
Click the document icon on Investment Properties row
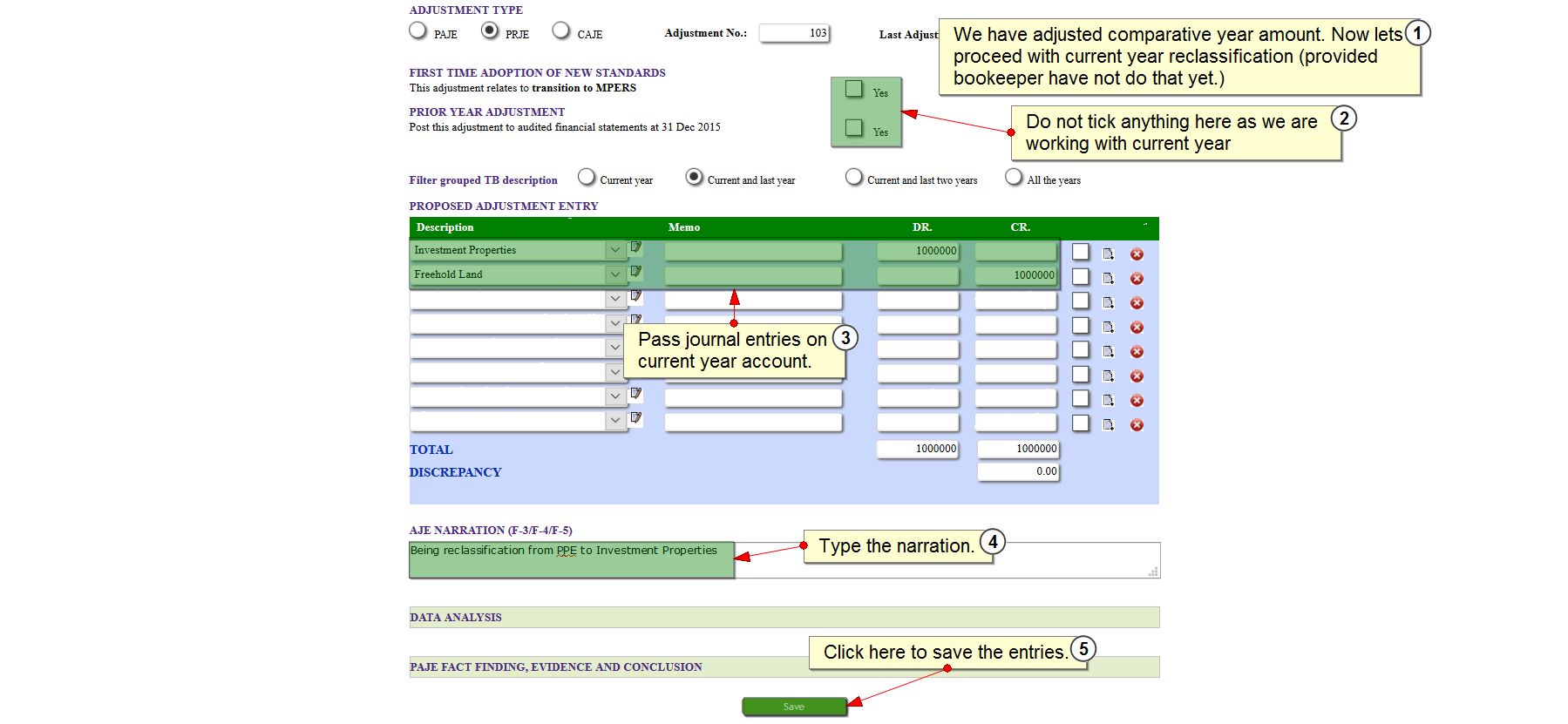(x=1108, y=254)
